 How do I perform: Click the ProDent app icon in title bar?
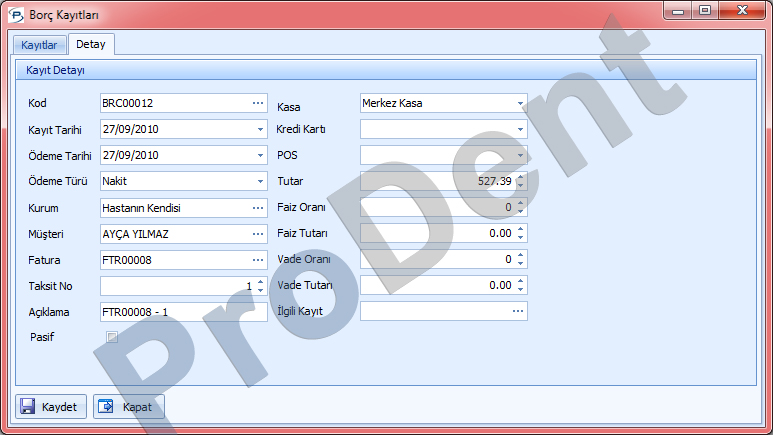click(16, 15)
